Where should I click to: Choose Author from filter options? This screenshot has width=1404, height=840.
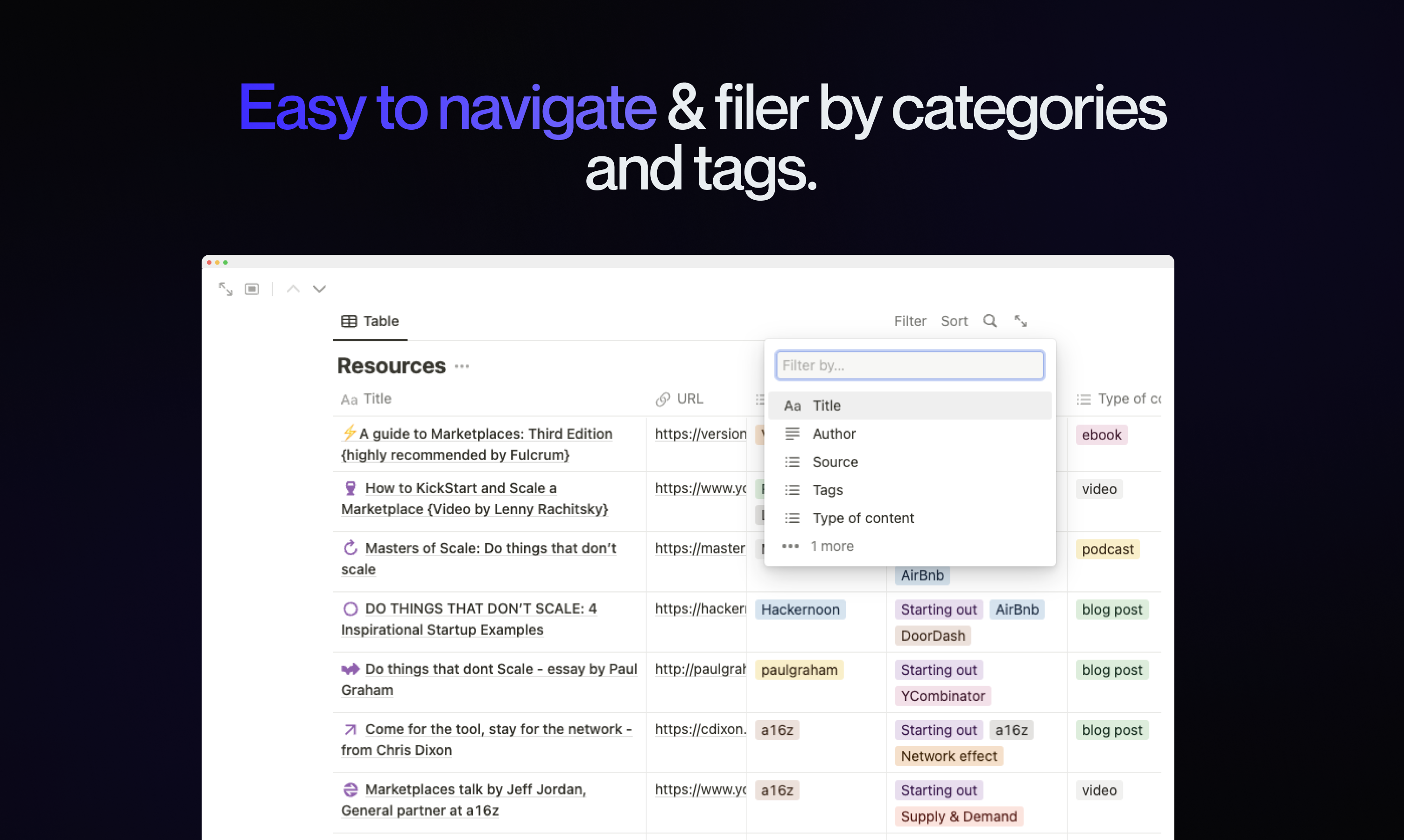coord(833,434)
